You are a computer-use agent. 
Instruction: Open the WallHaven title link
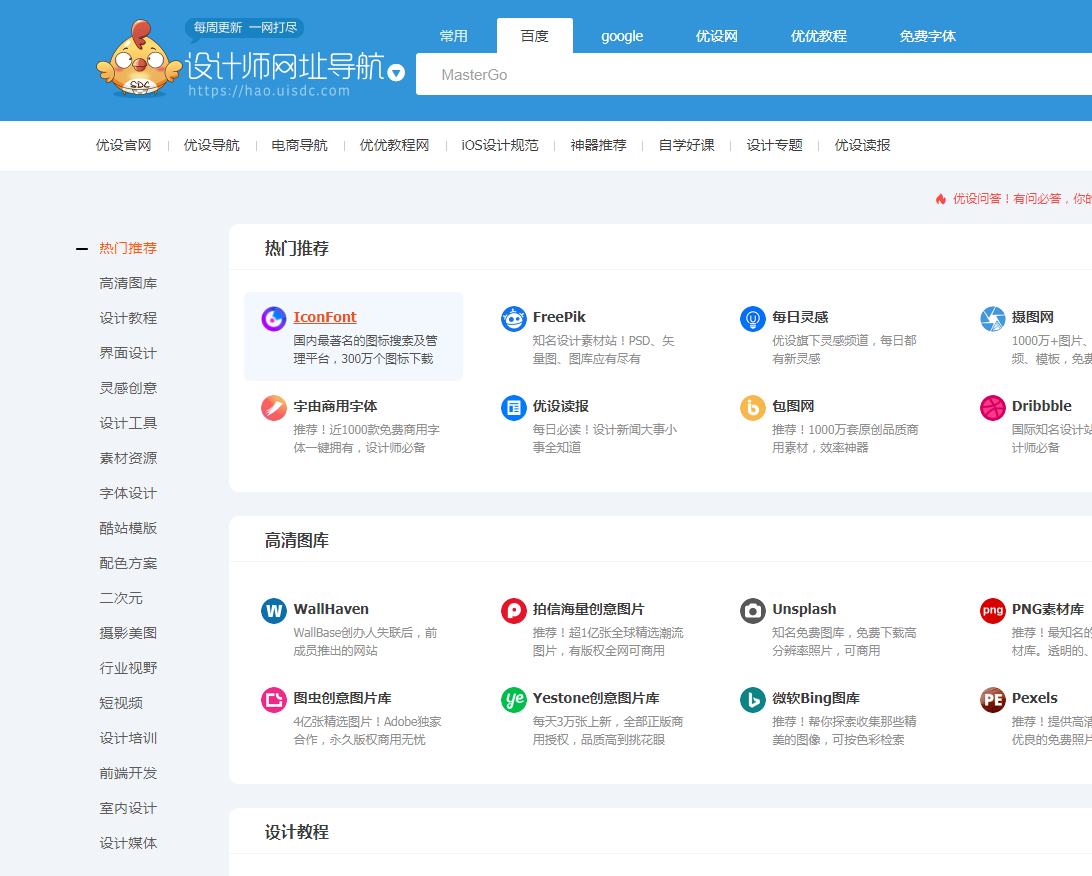point(331,609)
